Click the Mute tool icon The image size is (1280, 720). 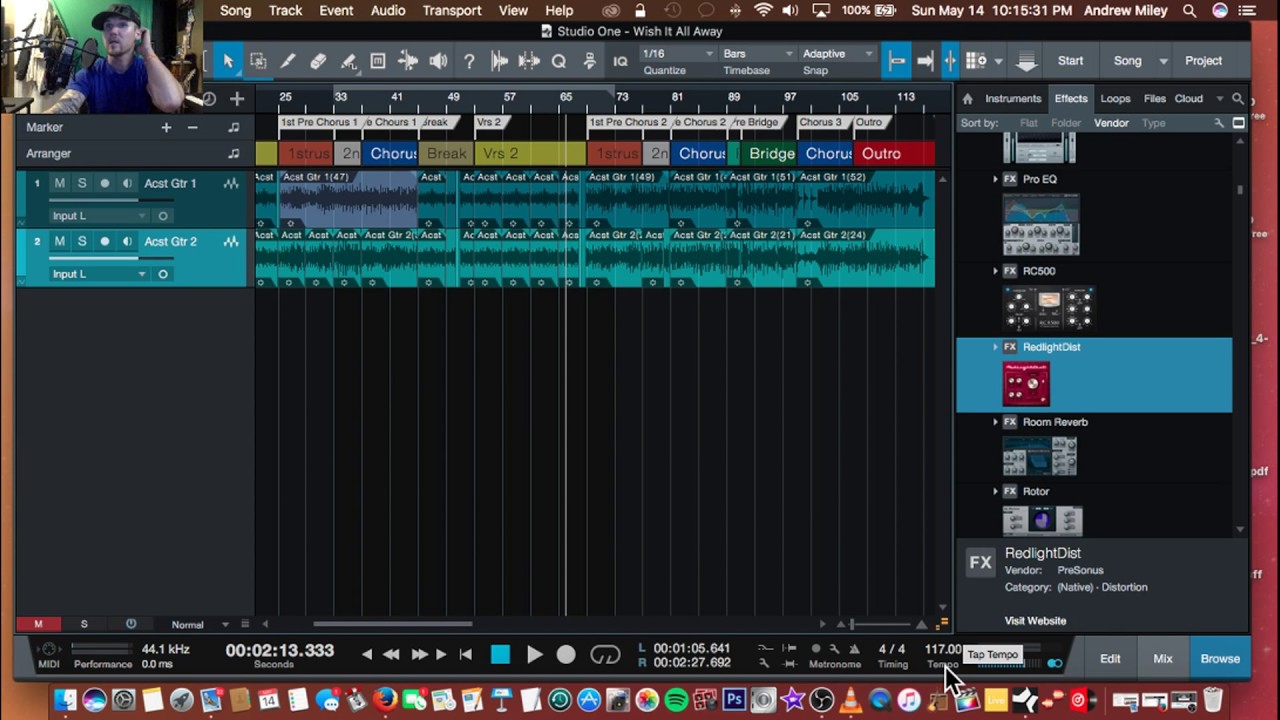pyautogui.click(x=378, y=61)
